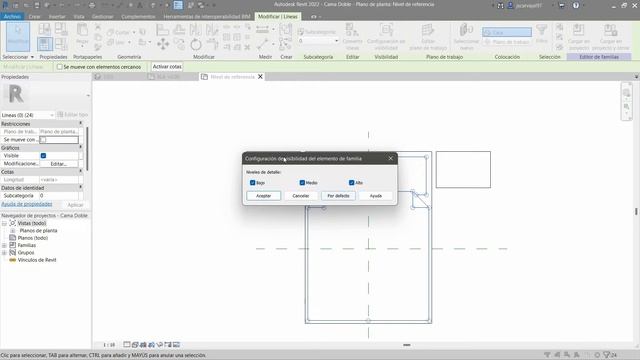Viewport: 640px width, 360px height.
Task: Collapse the Vistas (todo) tree node
Action: [4, 223]
